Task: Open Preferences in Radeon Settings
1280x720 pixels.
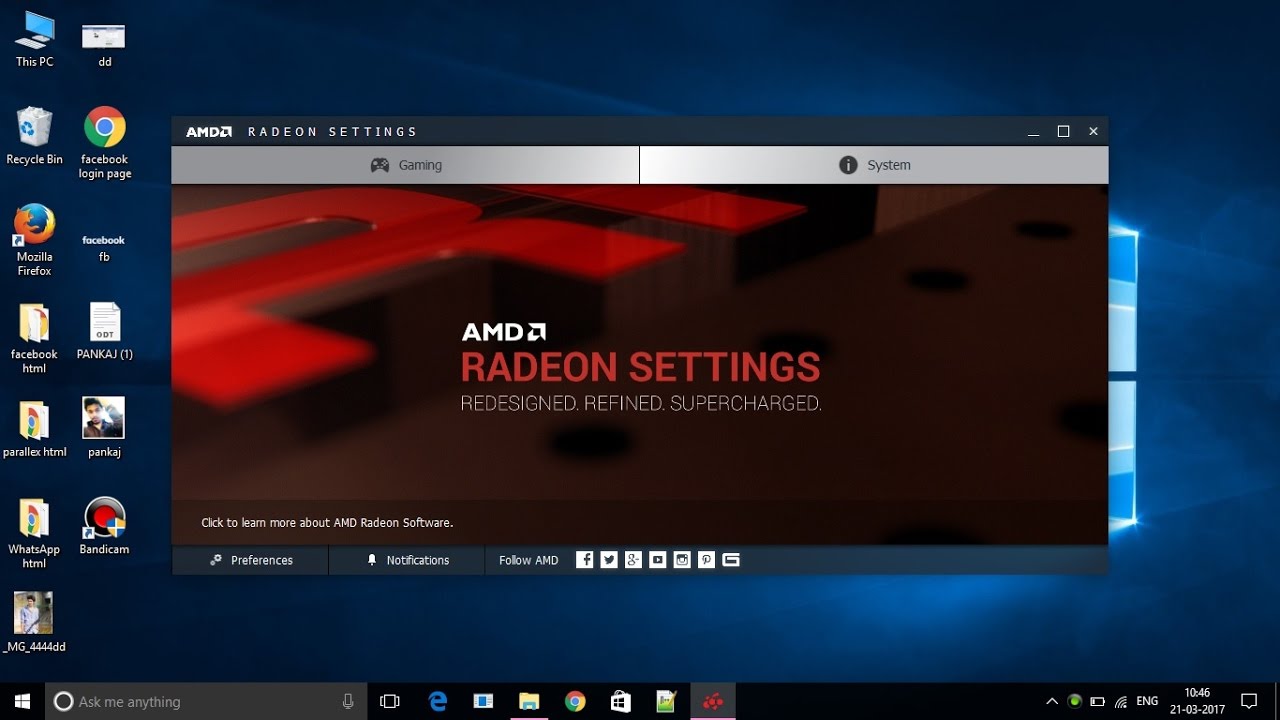Action: click(x=250, y=560)
